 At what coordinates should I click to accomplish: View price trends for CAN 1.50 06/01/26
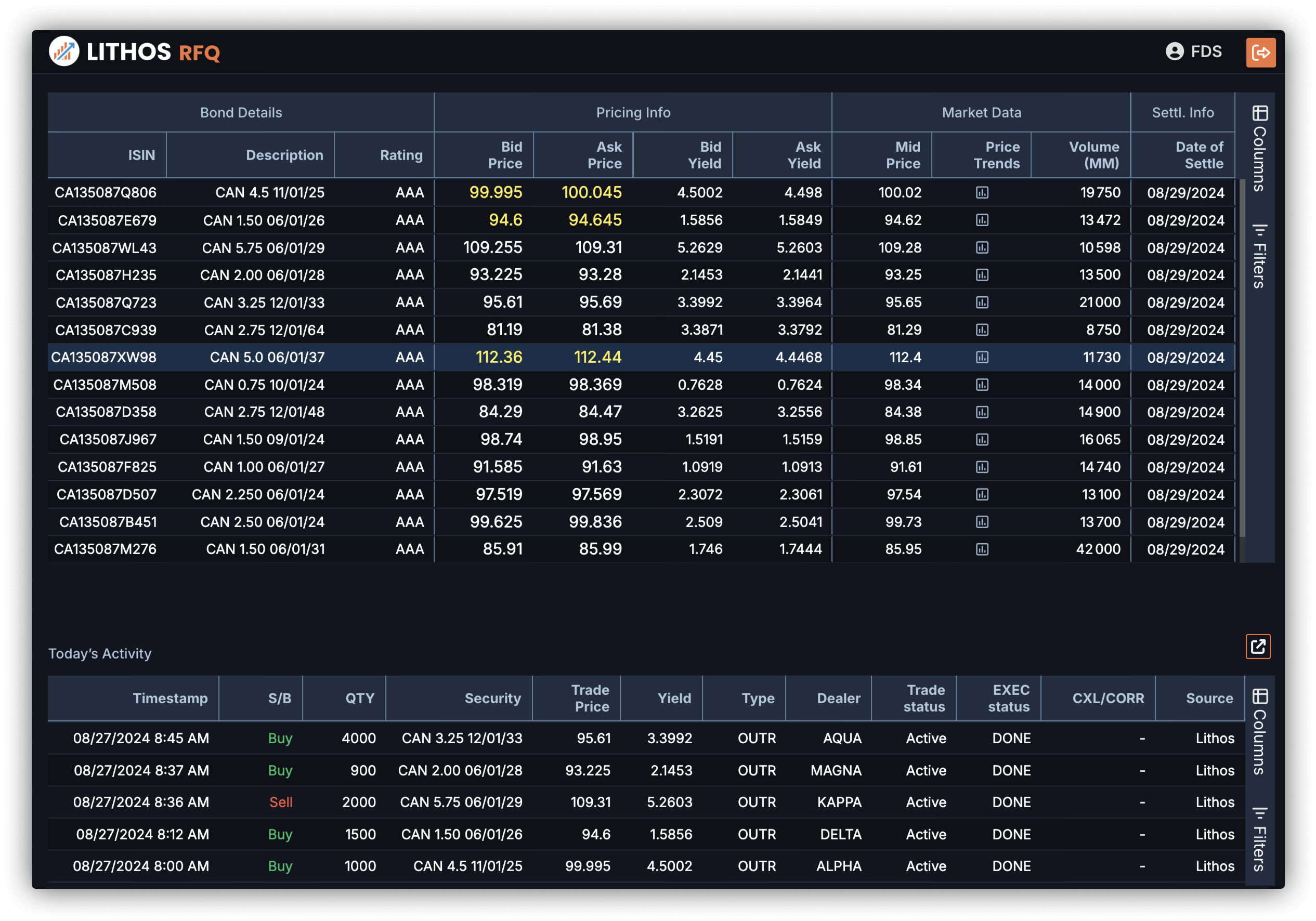[x=982, y=220]
